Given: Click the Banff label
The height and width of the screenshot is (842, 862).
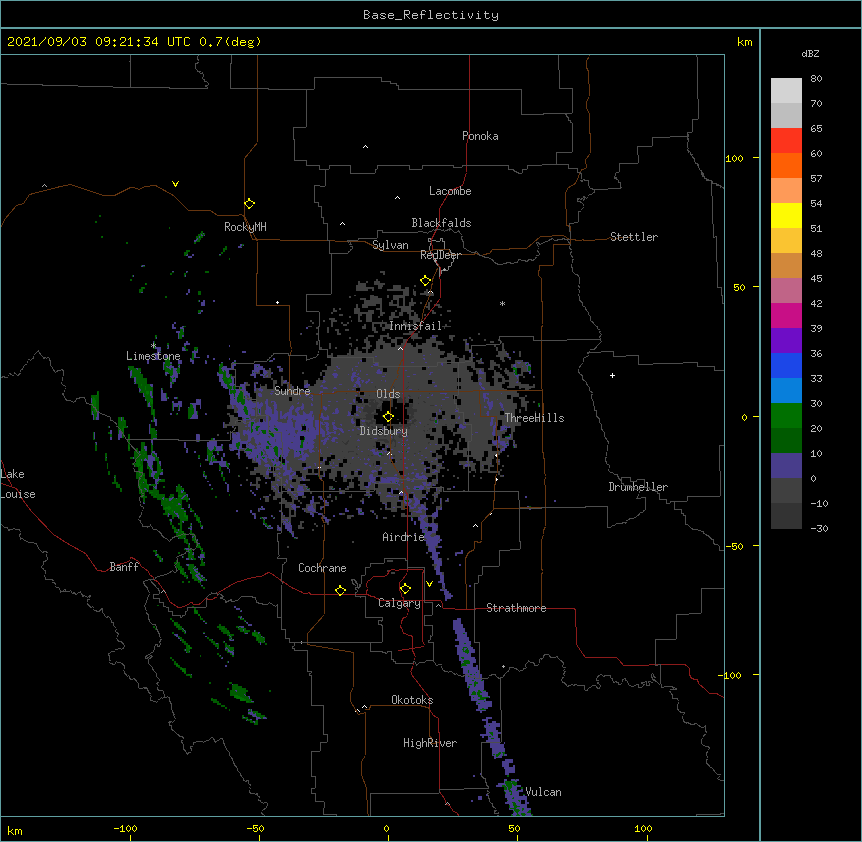Looking at the screenshot, I should coord(124,567).
